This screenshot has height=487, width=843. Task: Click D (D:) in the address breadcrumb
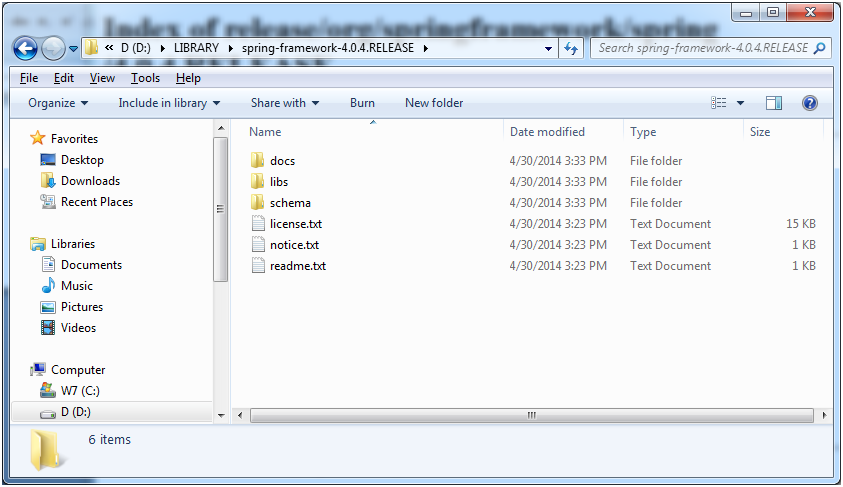click(135, 48)
